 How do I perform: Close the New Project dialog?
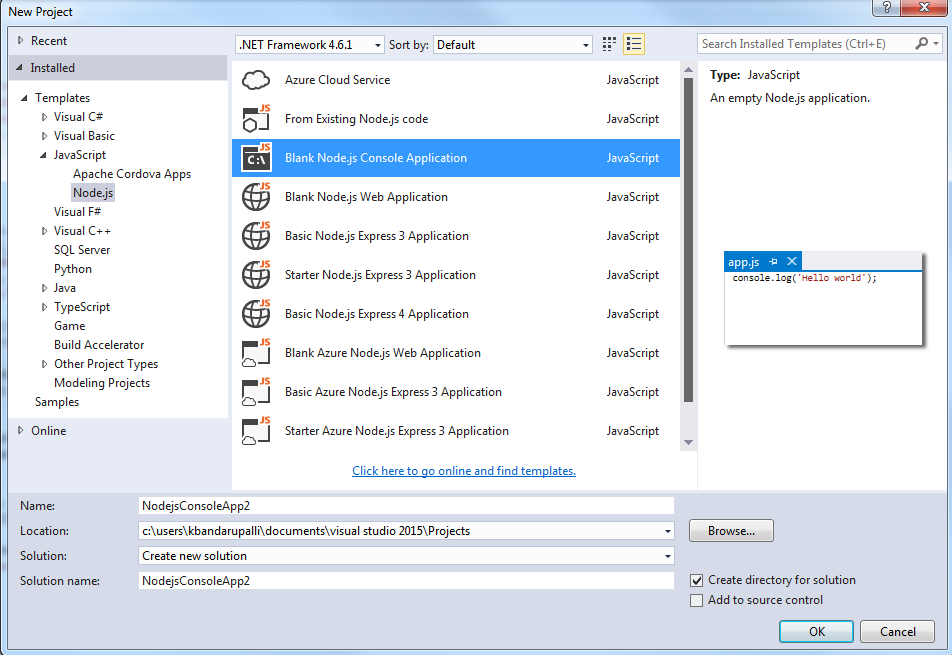tap(925, 7)
